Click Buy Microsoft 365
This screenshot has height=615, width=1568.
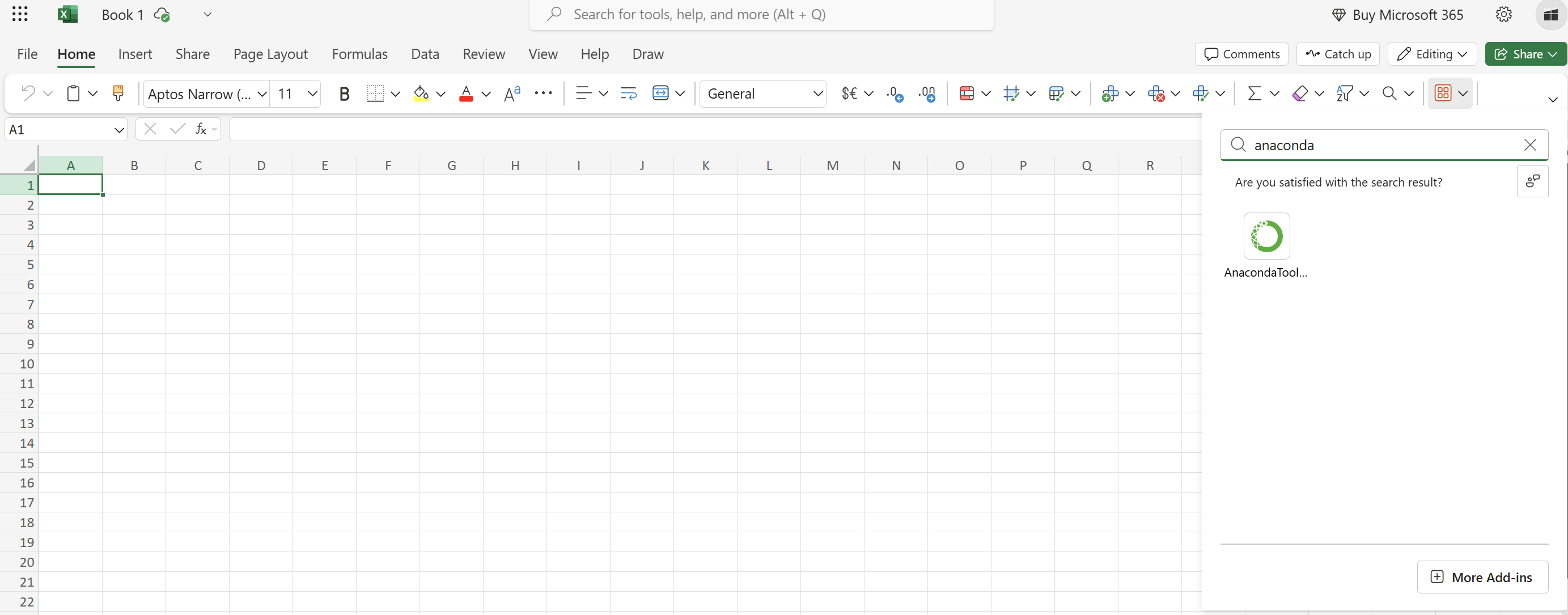pyautogui.click(x=1397, y=15)
